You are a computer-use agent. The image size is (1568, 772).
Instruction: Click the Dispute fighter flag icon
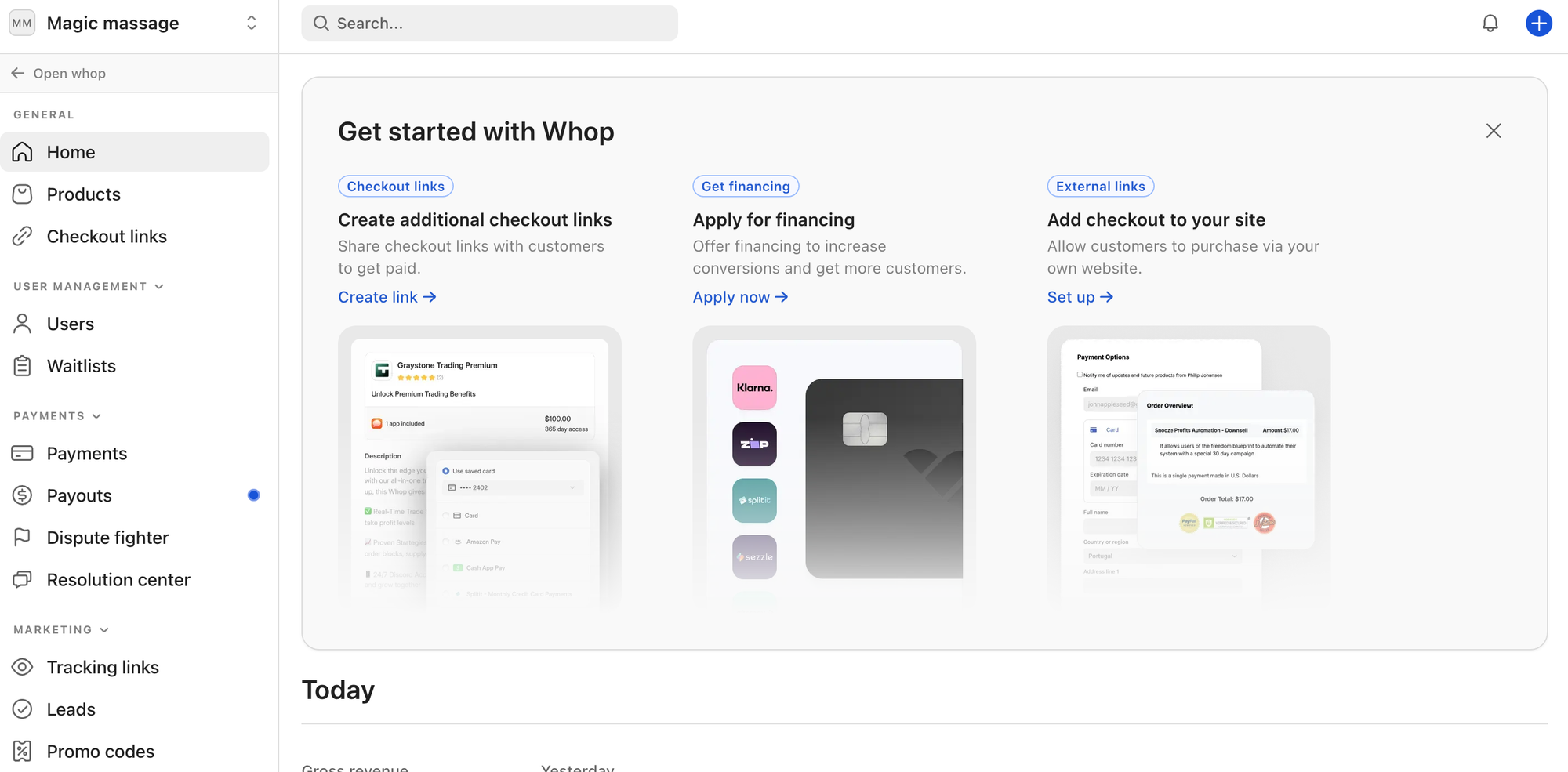click(23, 538)
